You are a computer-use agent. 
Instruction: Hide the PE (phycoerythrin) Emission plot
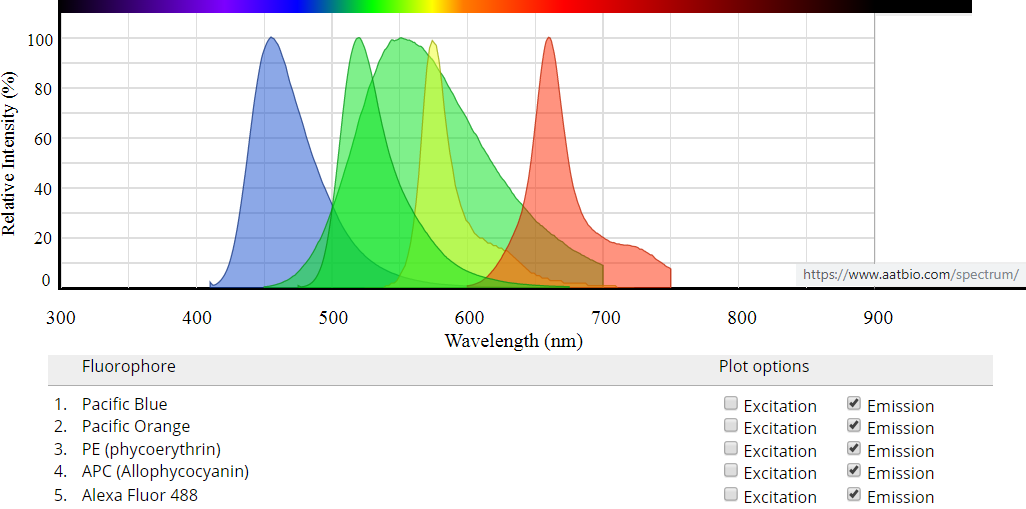(854, 449)
